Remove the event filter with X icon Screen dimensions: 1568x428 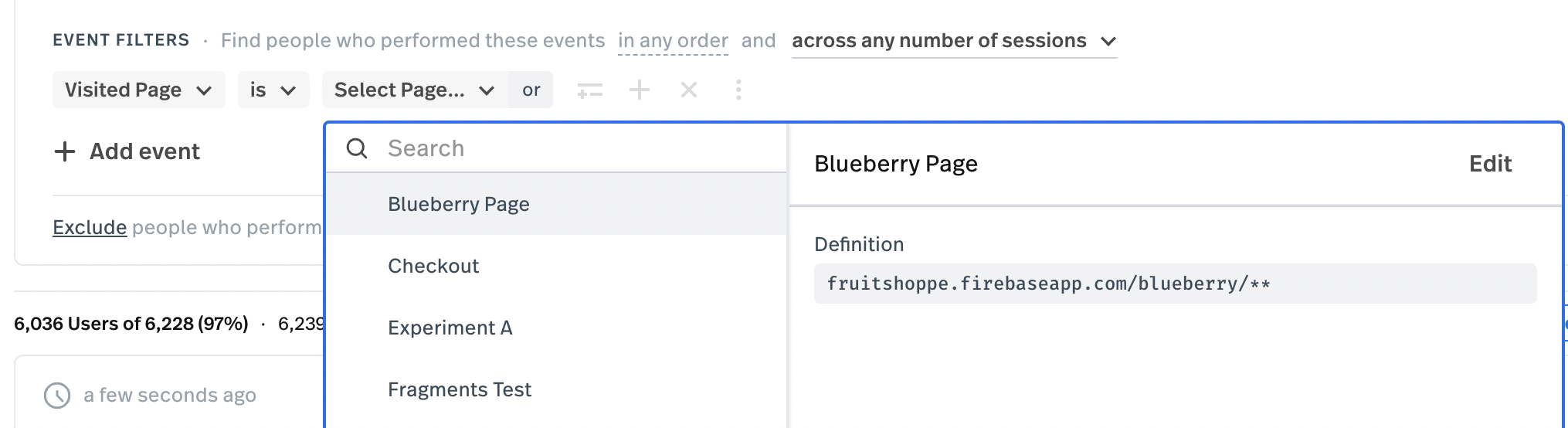tap(689, 90)
